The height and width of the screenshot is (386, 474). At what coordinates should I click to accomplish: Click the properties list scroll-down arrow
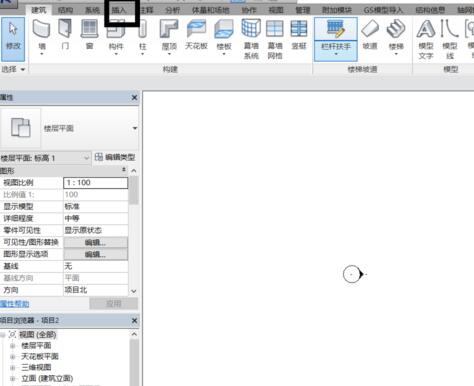[134, 291]
